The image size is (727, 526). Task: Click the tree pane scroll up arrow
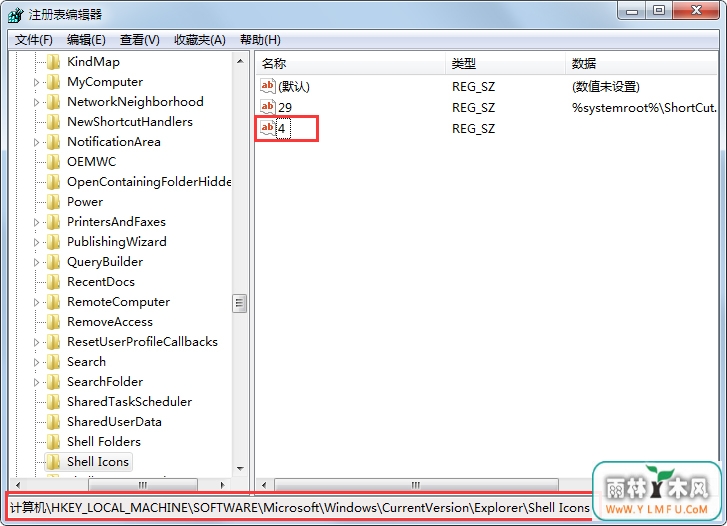tap(240, 61)
